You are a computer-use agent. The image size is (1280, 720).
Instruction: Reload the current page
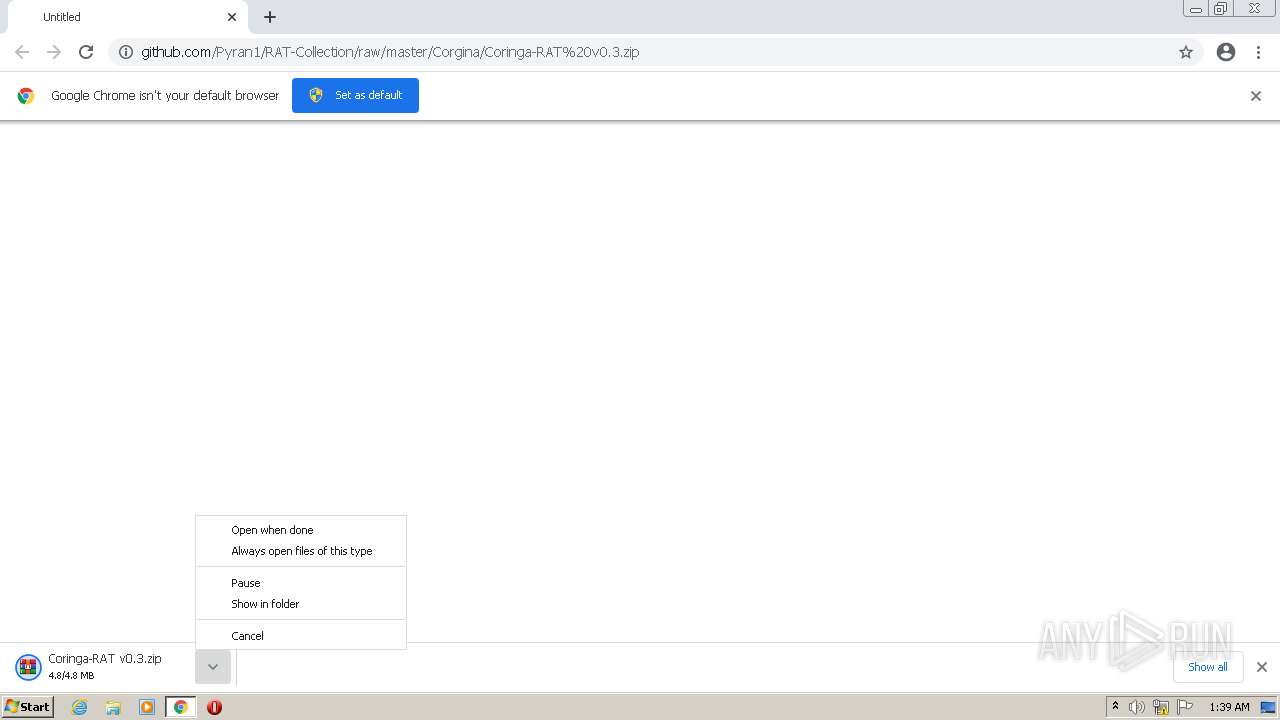86,52
